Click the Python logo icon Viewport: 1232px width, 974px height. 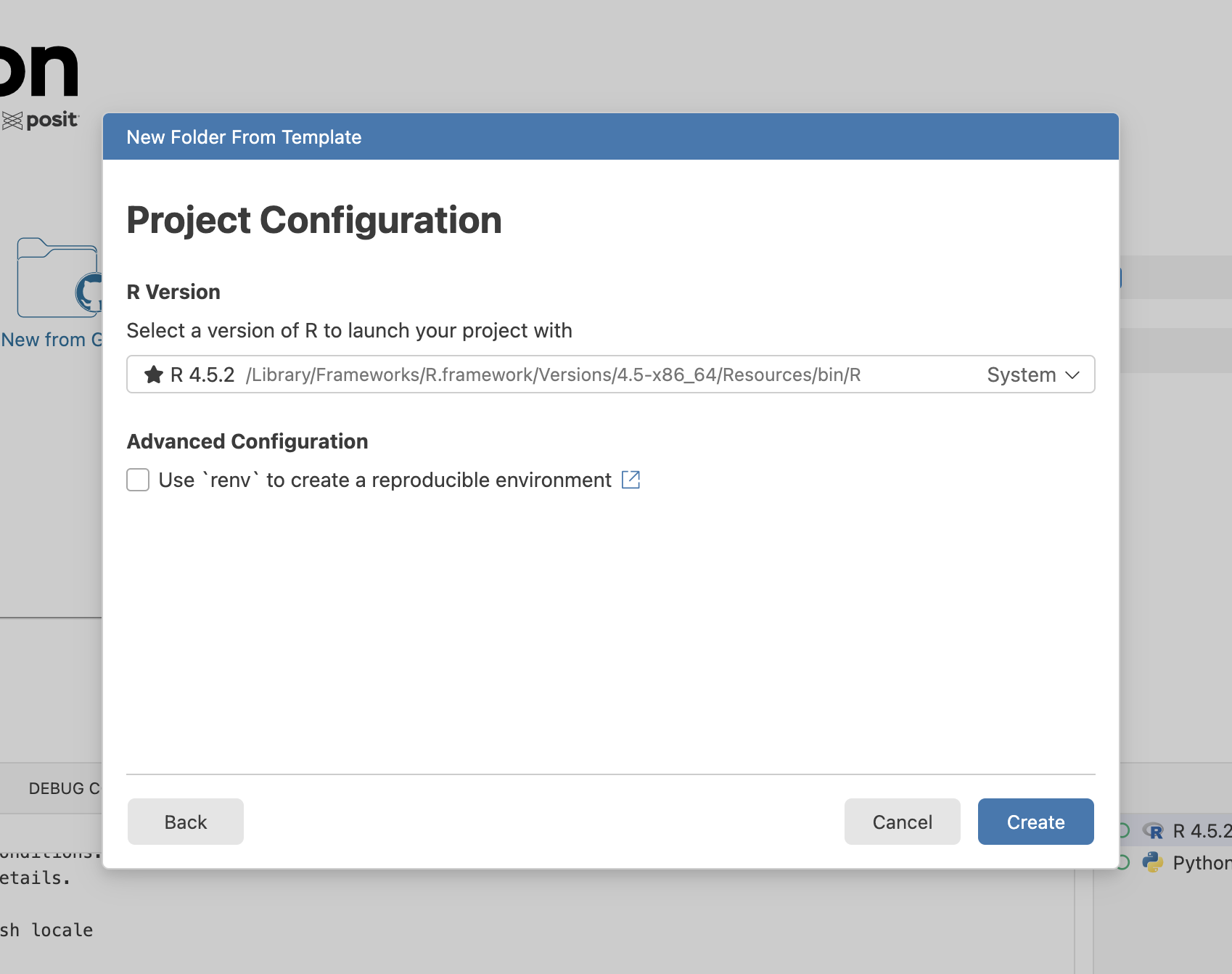[1153, 862]
